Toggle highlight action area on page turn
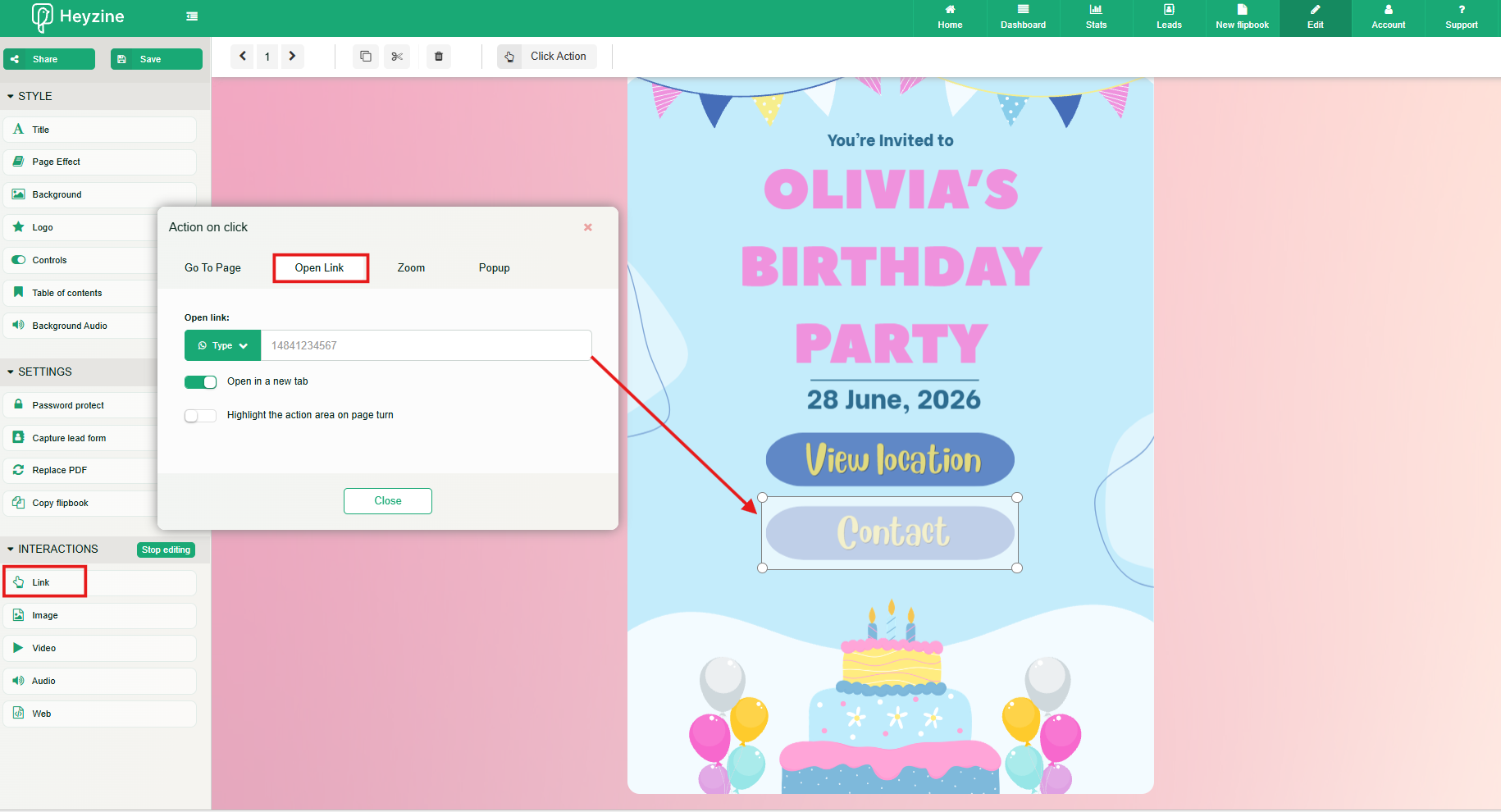This screenshot has height=812, width=1501. [x=200, y=416]
